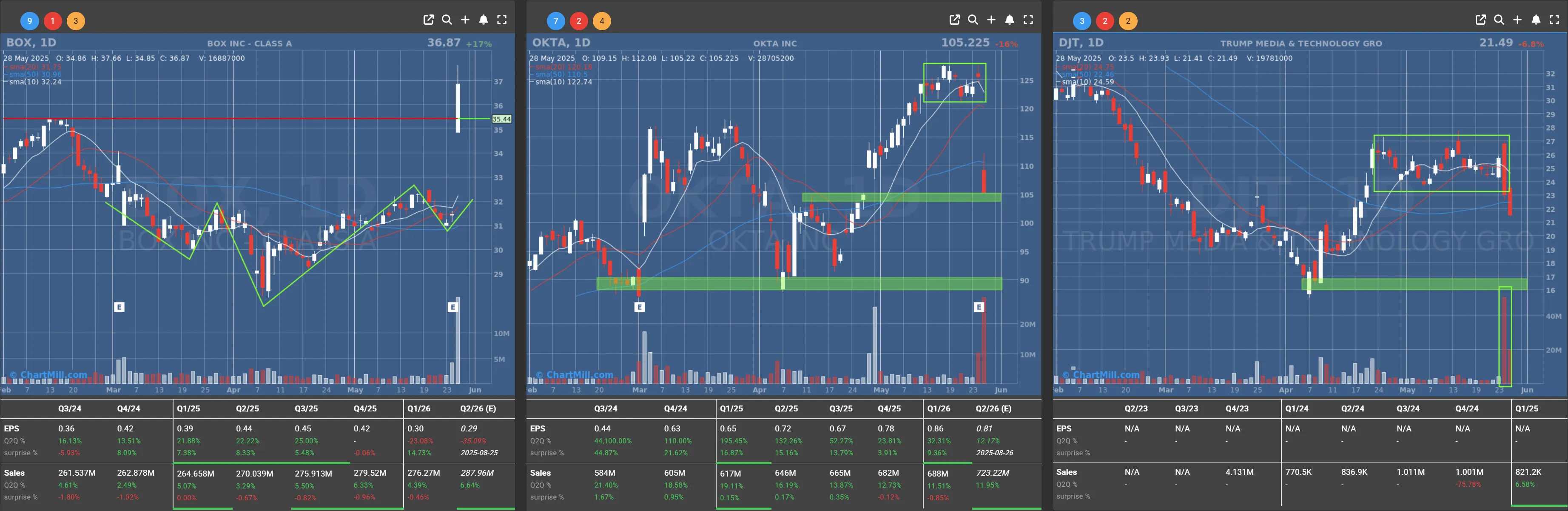Open BOX chart in a new window

click(429, 20)
